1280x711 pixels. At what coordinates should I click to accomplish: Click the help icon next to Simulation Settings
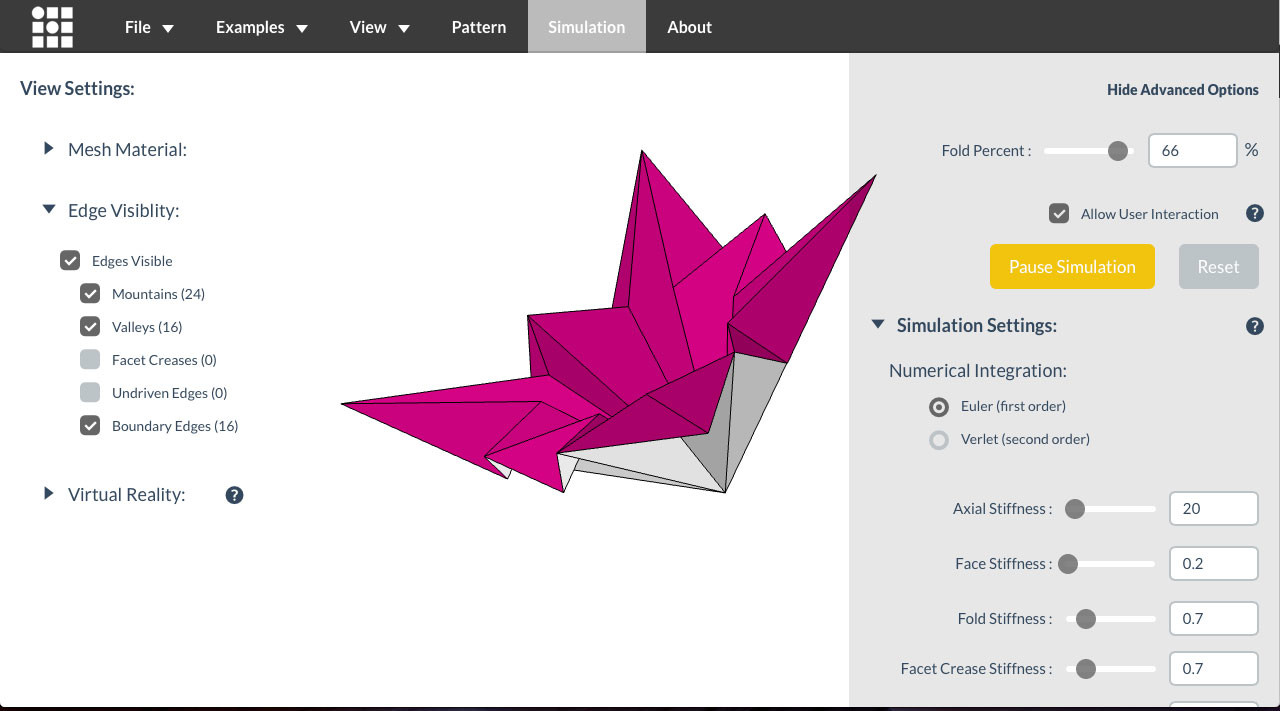coord(1254,325)
